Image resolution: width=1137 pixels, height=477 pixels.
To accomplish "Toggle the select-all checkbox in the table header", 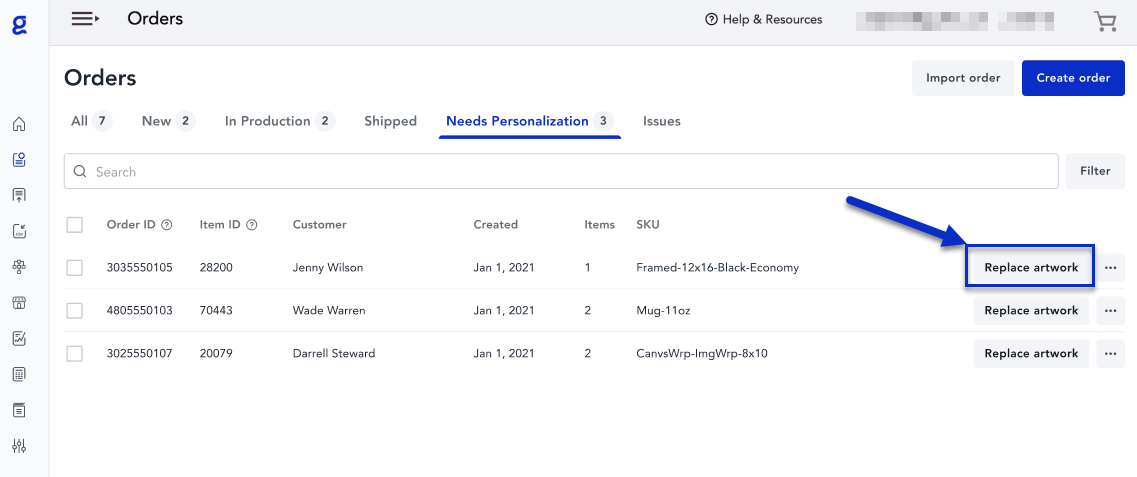I will (75, 225).
